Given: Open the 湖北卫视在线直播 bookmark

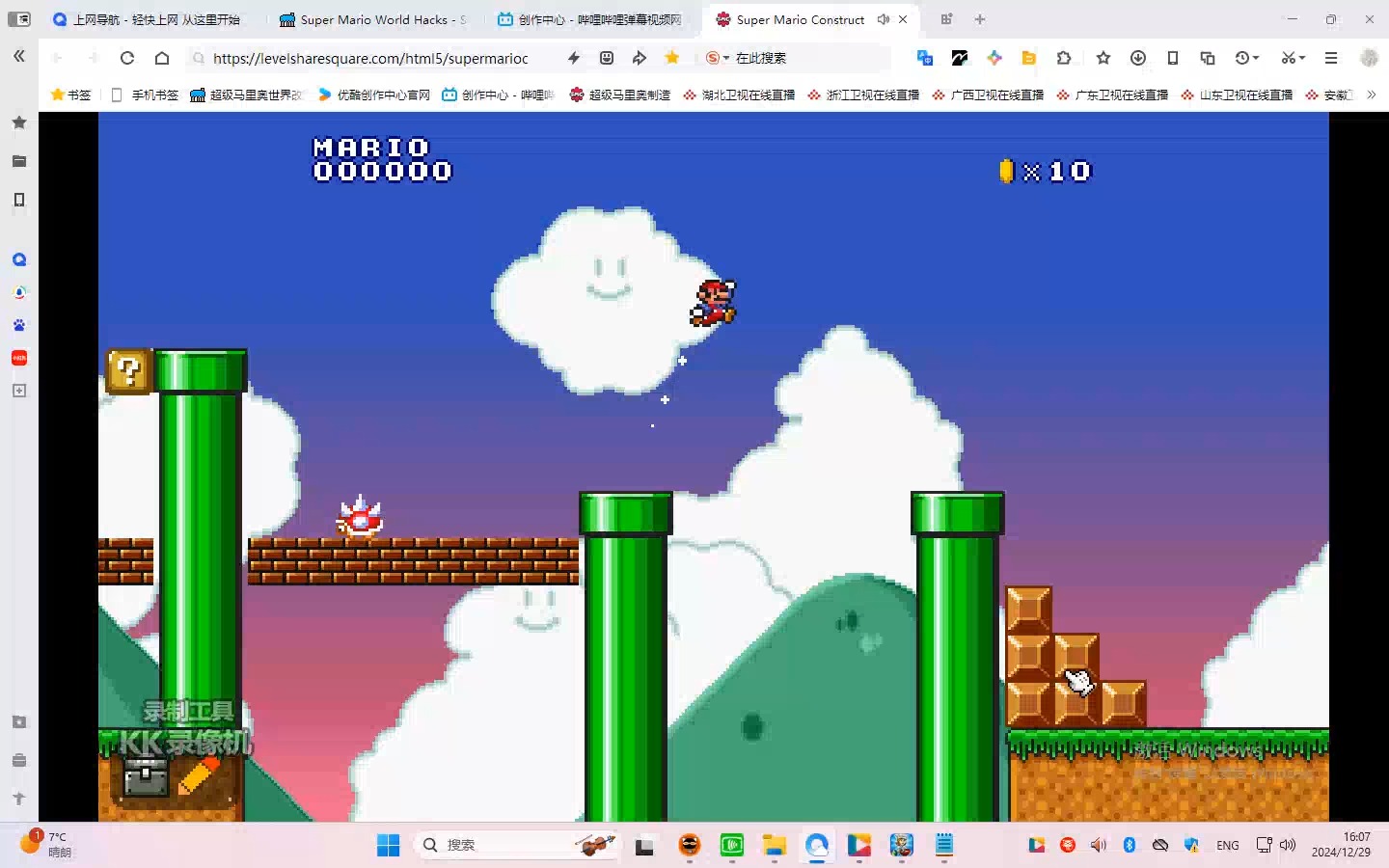Looking at the screenshot, I should tap(739, 95).
